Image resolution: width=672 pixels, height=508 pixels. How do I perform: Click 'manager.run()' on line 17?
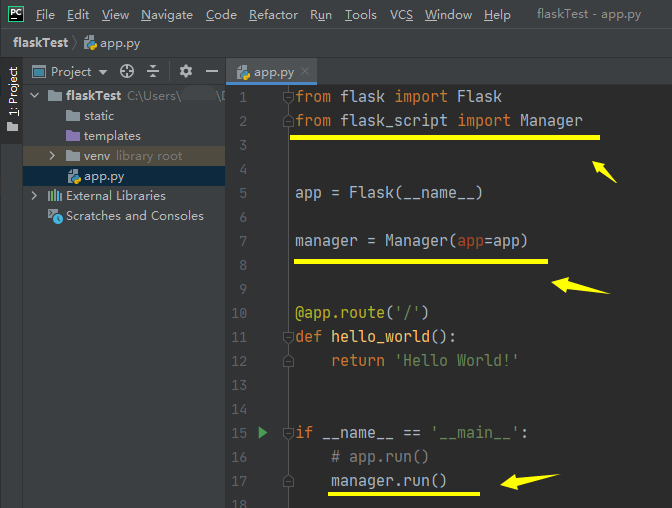tap(389, 481)
